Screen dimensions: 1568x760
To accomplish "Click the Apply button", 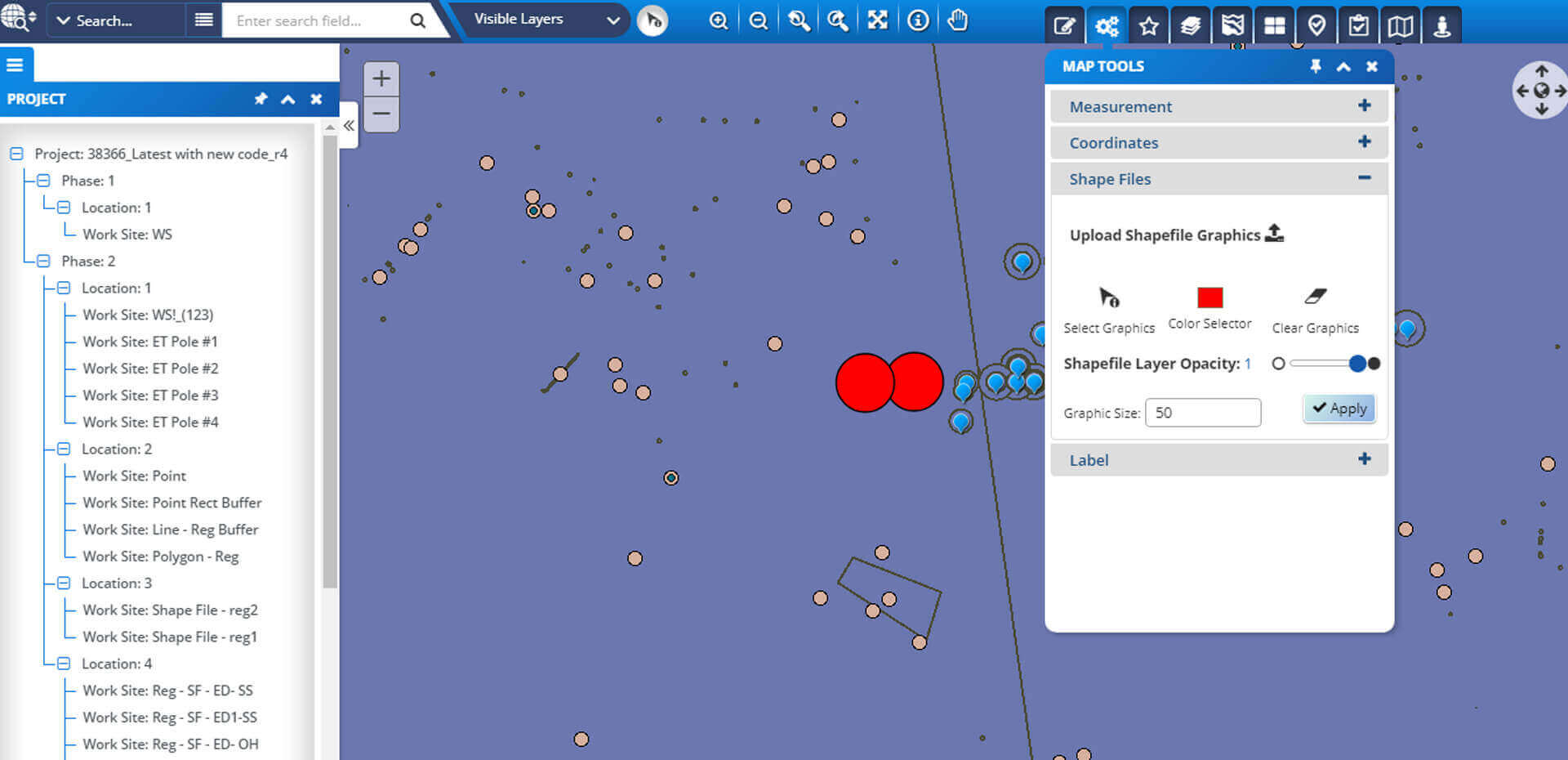I will pyautogui.click(x=1339, y=409).
